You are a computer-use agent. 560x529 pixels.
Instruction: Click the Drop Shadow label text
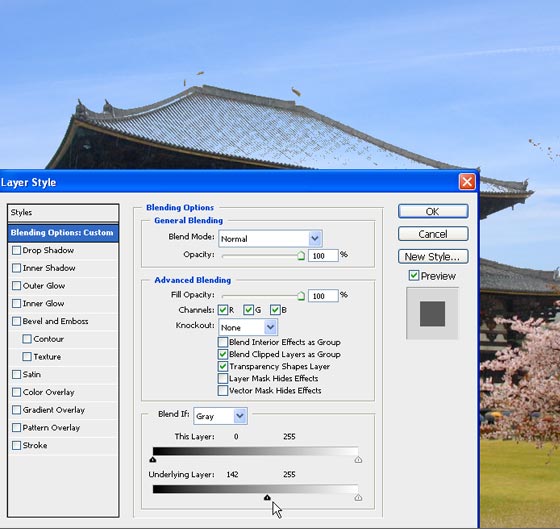pyautogui.click(x=48, y=250)
